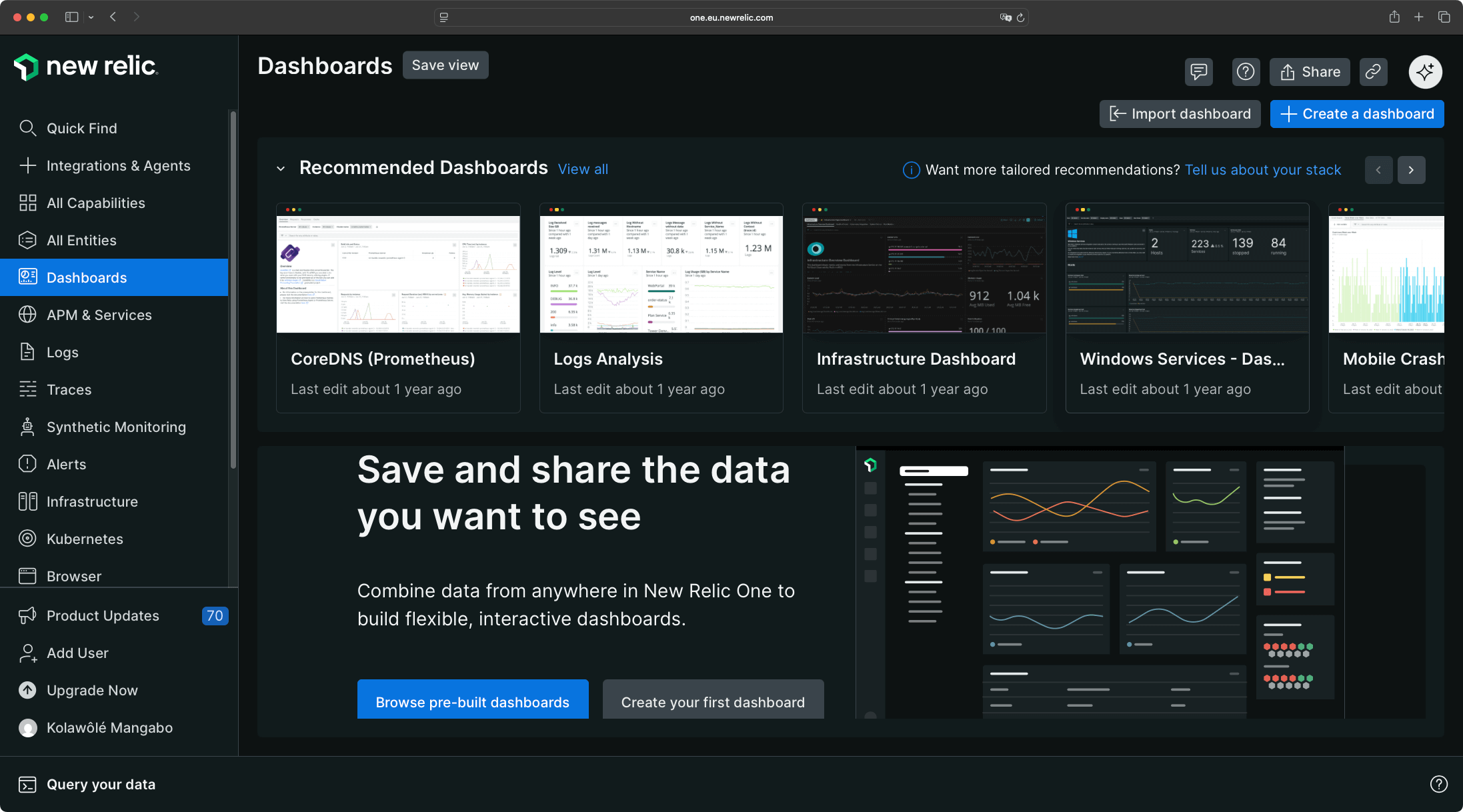Image resolution: width=1463 pixels, height=812 pixels.
Task: Open the help menu icon
Action: point(1246,71)
